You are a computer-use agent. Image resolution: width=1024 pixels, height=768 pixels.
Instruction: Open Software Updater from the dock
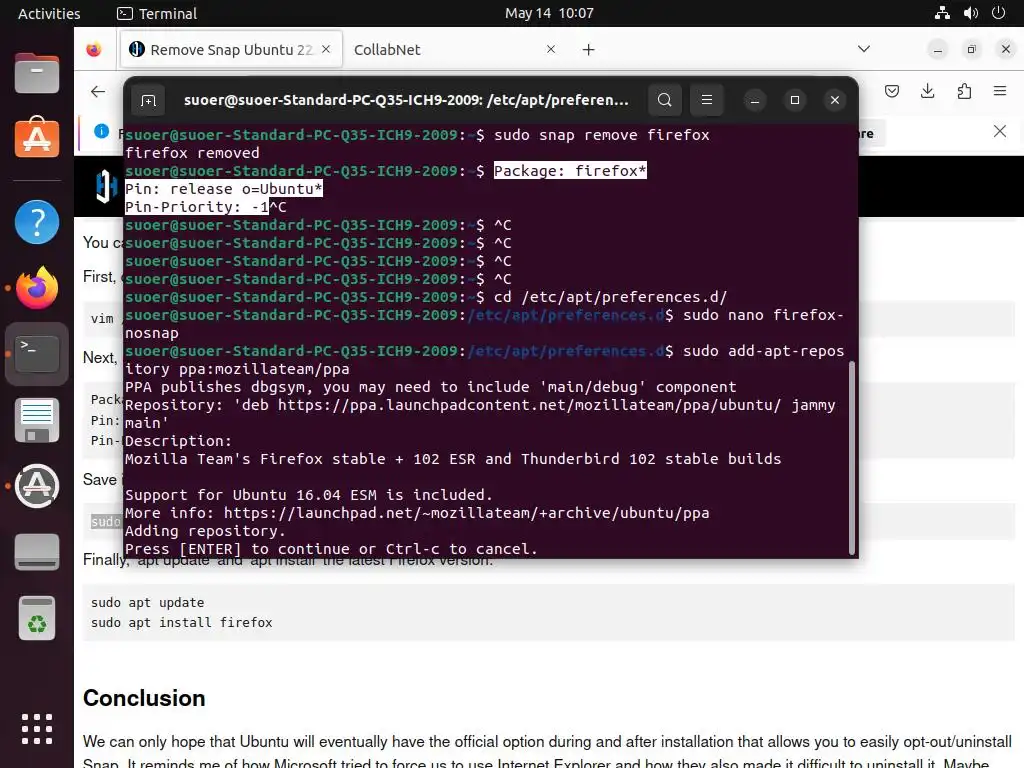pos(37,486)
